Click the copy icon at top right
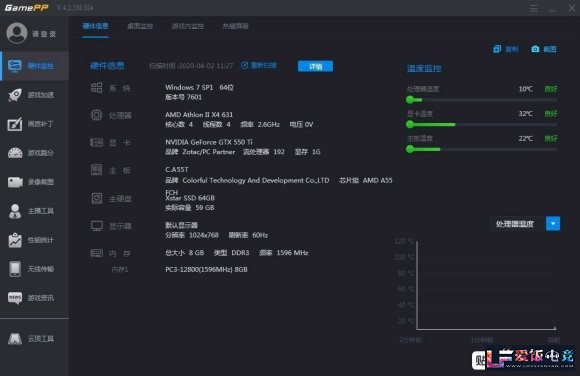580x376 pixels. click(497, 49)
